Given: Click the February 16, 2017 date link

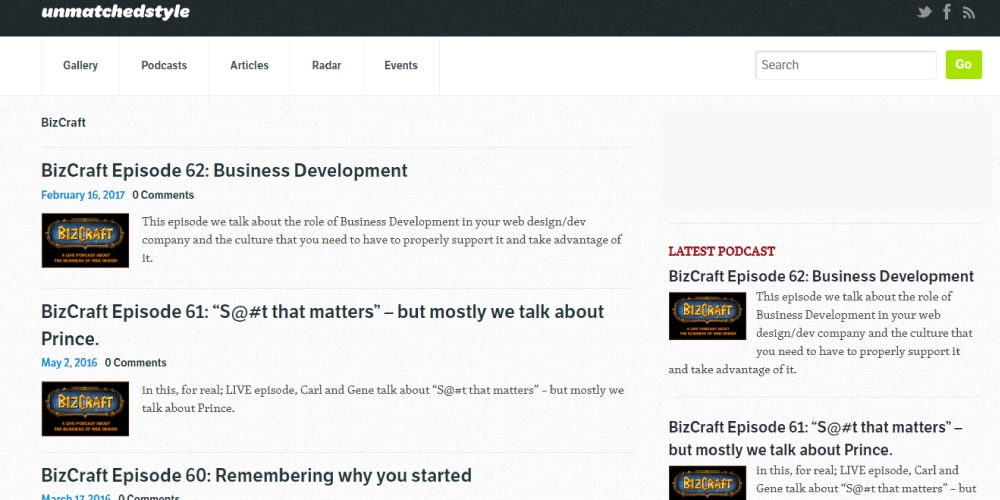Looking at the screenshot, I should click(x=83, y=195).
